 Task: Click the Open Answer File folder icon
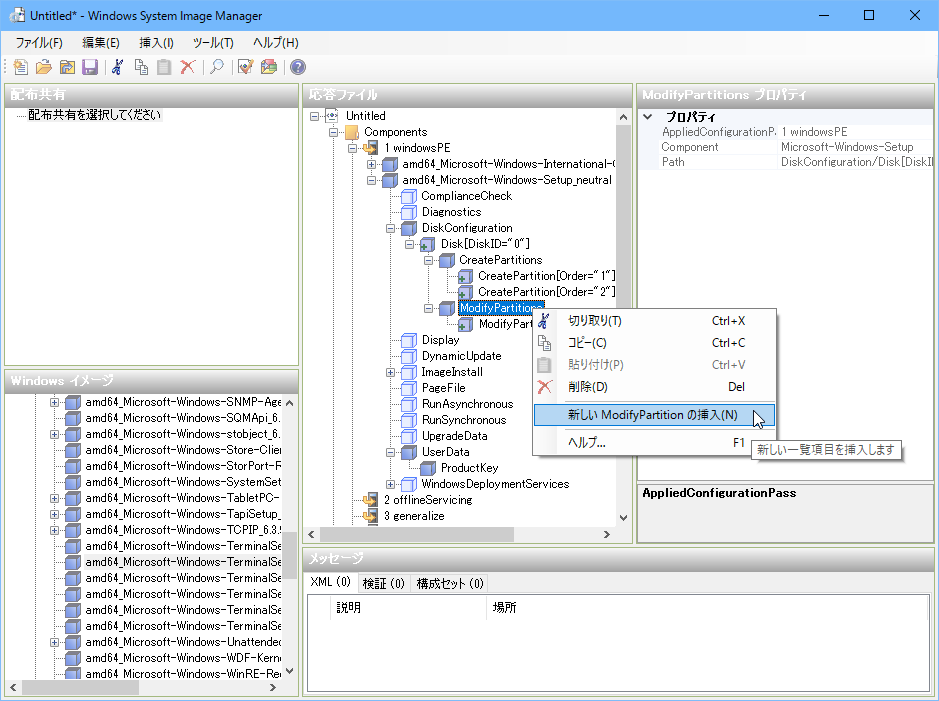tap(44, 67)
